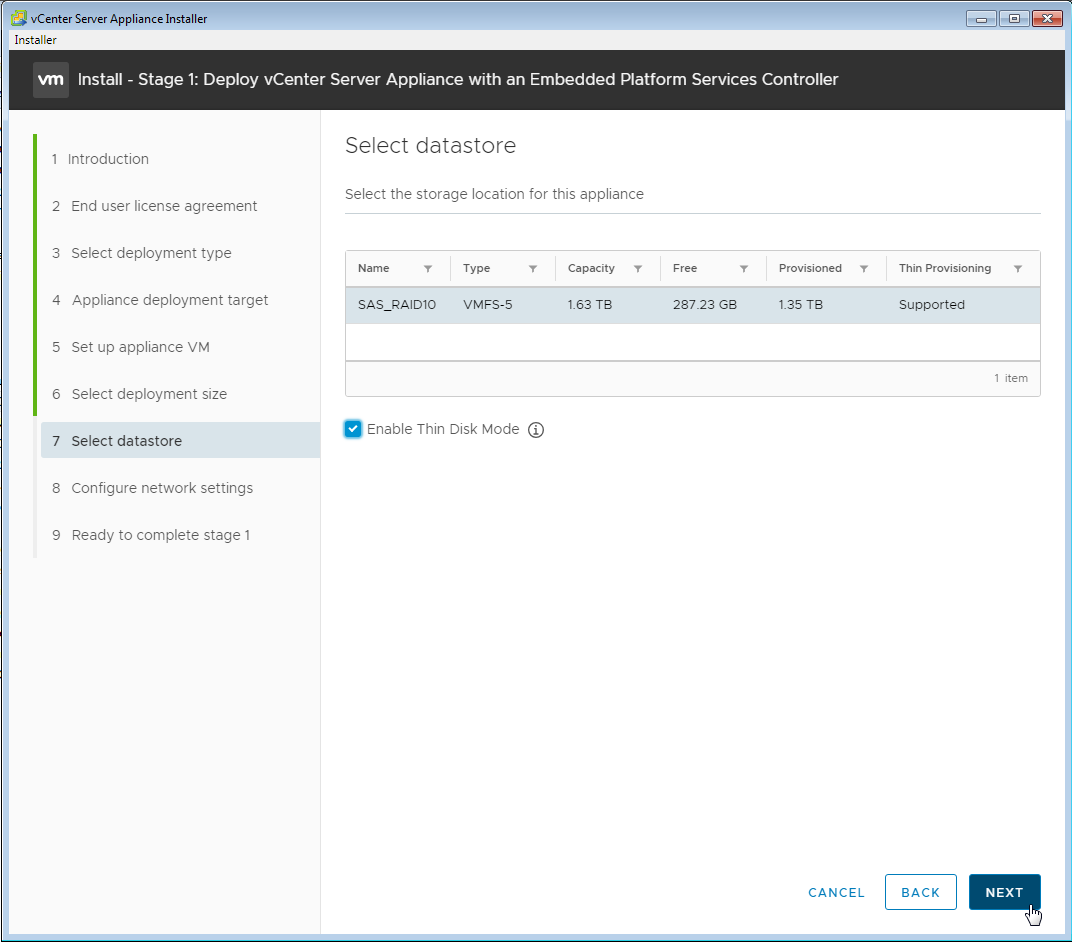Screen dimensions: 1072x942
Task: Open the Free column filter
Action: tap(743, 269)
